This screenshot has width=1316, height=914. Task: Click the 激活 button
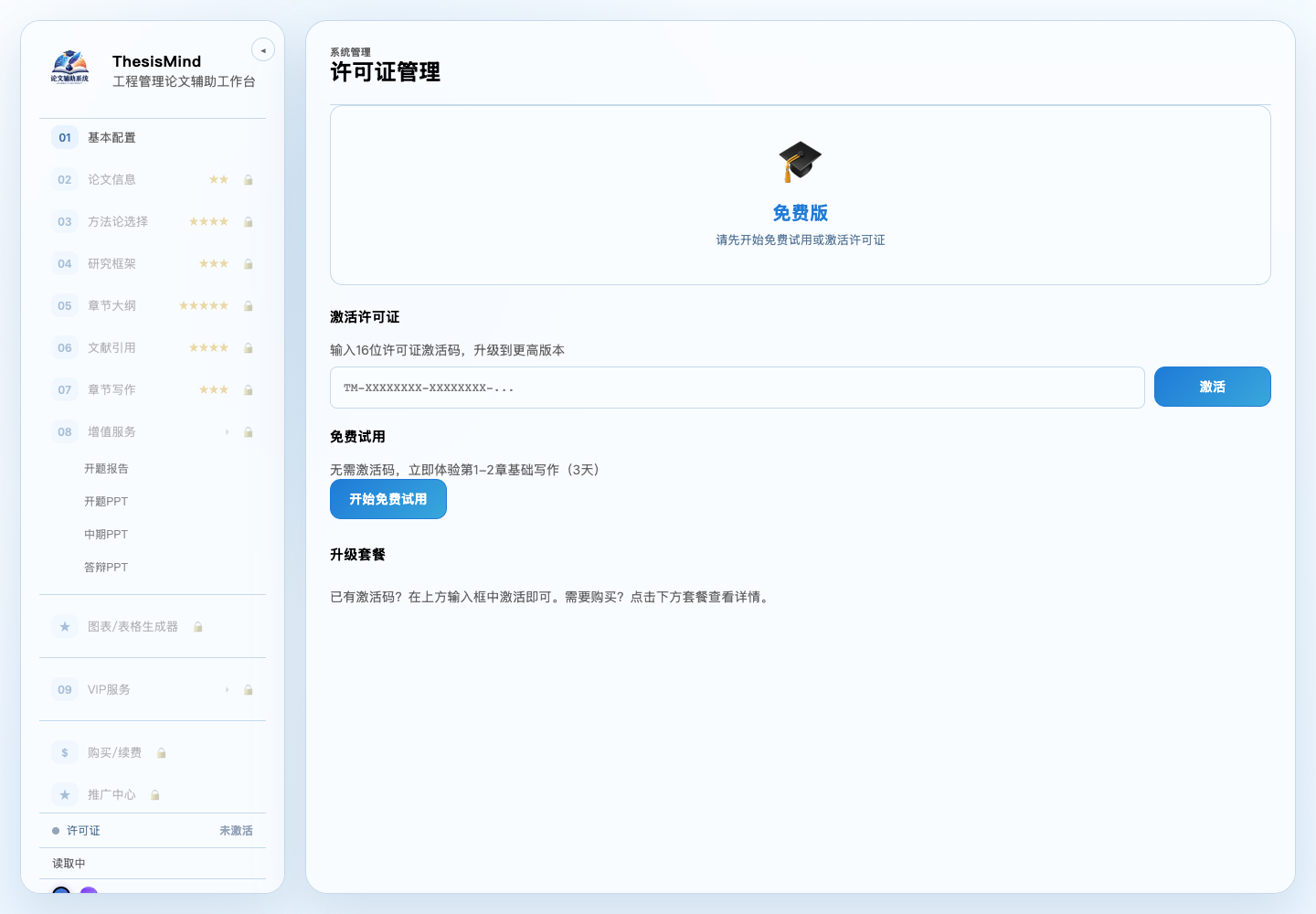click(1213, 387)
